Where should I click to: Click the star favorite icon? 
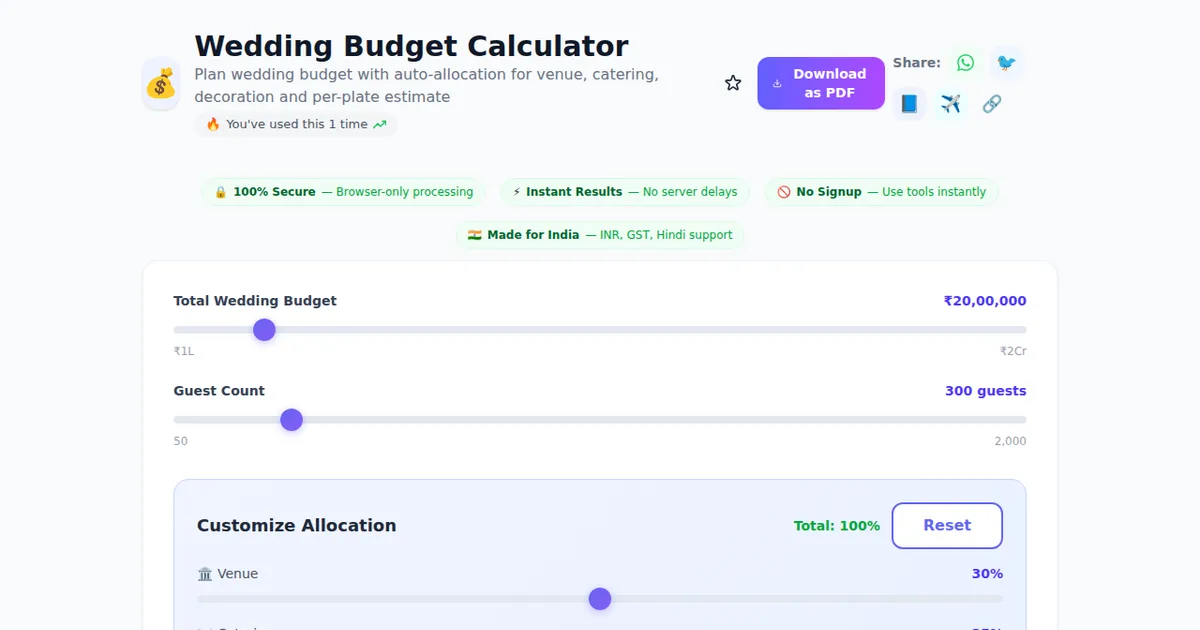coord(733,83)
